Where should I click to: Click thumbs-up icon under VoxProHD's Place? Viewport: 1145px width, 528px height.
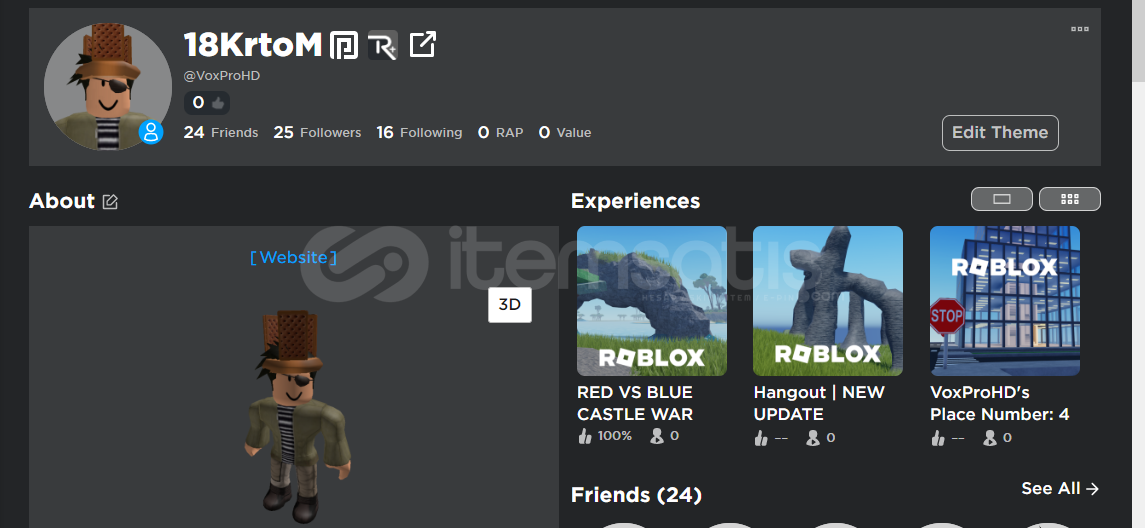[x=938, y=438]
